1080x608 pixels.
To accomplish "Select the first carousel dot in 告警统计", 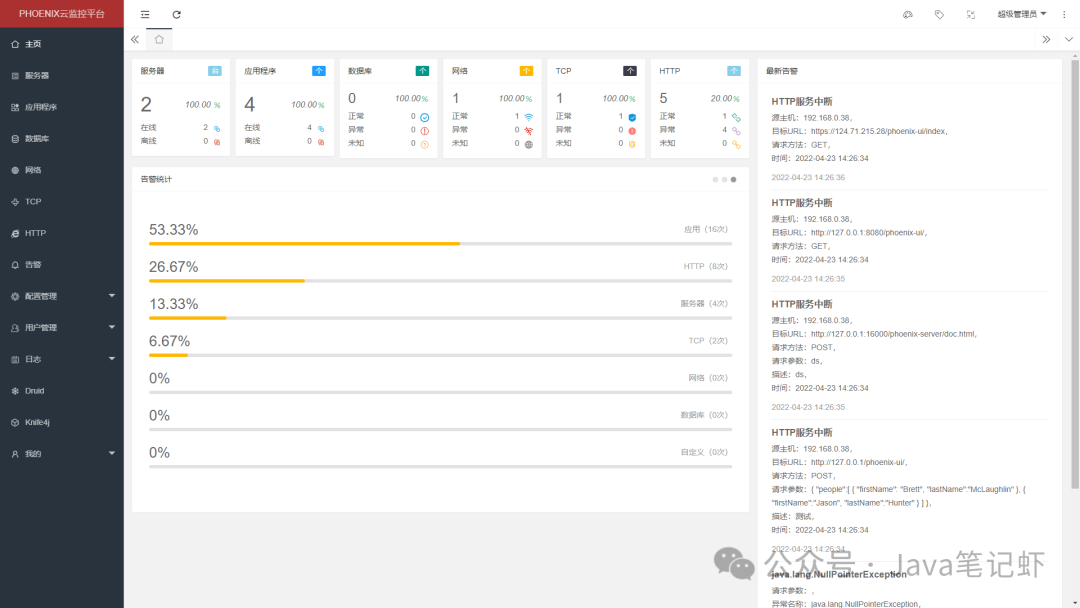I will (x=715, y=180).
